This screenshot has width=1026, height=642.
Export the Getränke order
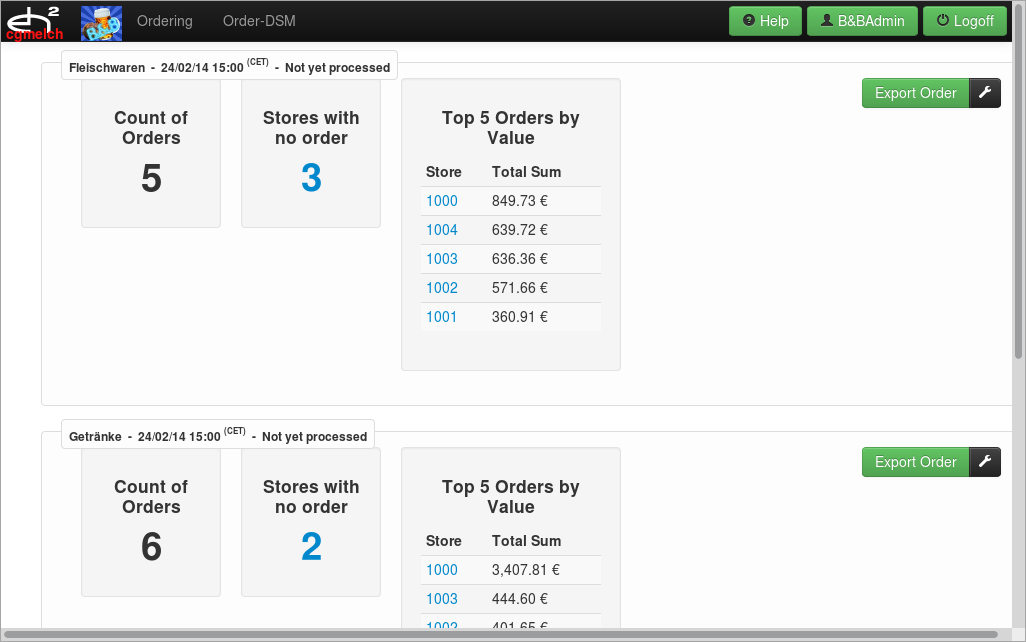tap(915, 462)
